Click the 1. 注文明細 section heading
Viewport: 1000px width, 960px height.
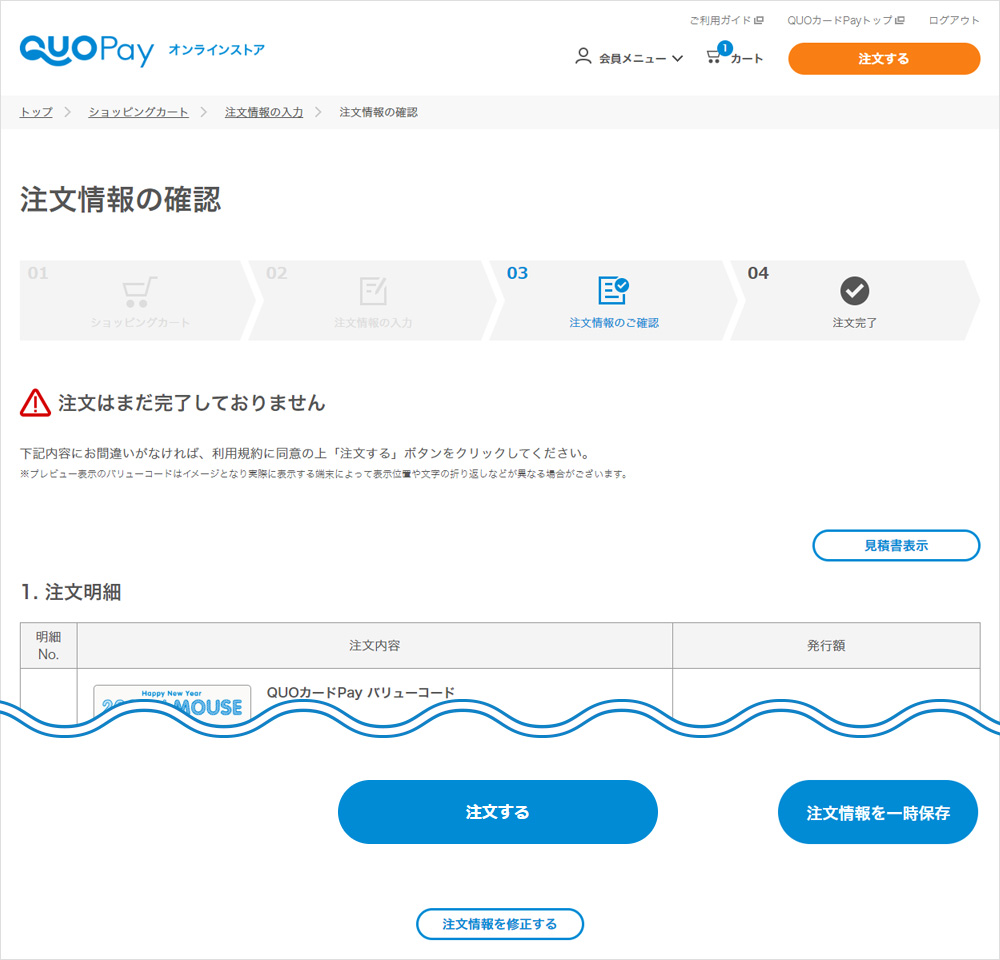pyautogui.click(x=70, y=592)
